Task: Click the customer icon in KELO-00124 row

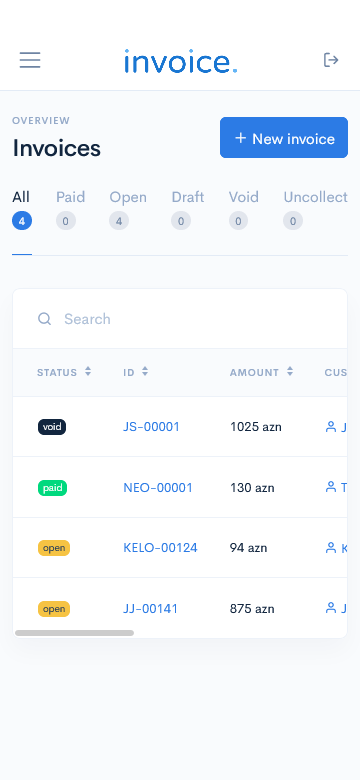Action: [x=331, y=548]
